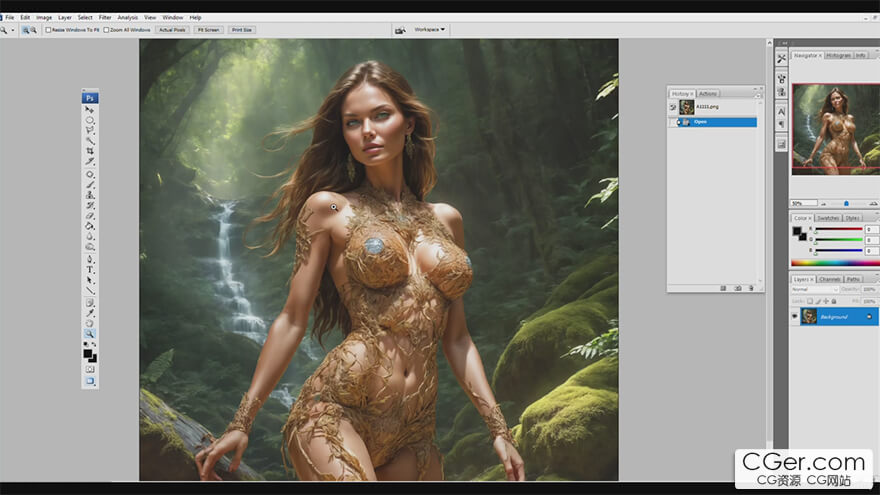Select the Magic Wand tool
880x495 pixels.
[90, 141]
